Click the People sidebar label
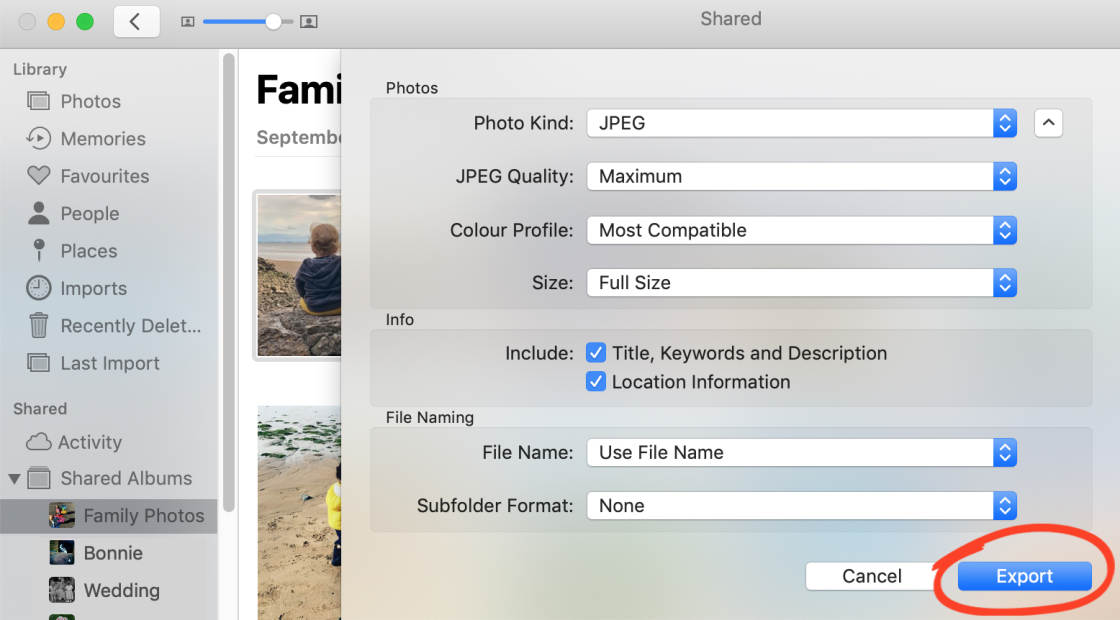The width and height of the screenshot is (1120, 620). [90, 214]
